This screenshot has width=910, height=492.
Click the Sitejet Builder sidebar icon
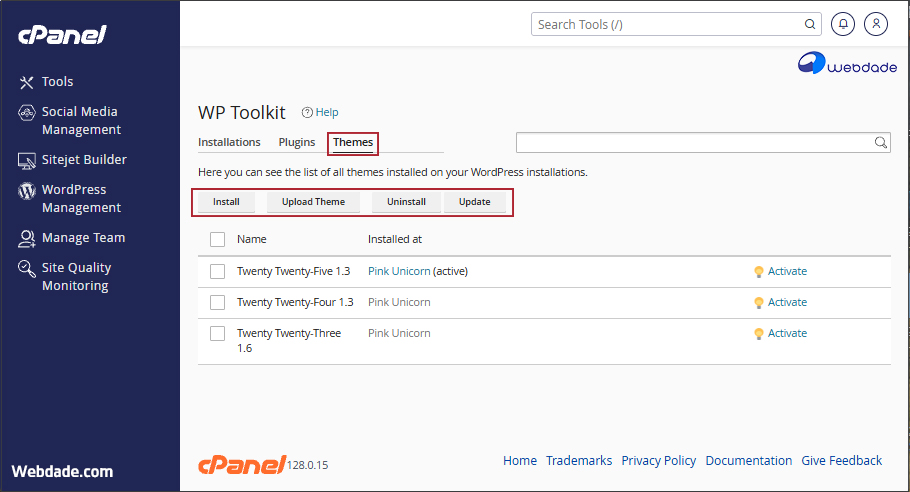[27, 160]
